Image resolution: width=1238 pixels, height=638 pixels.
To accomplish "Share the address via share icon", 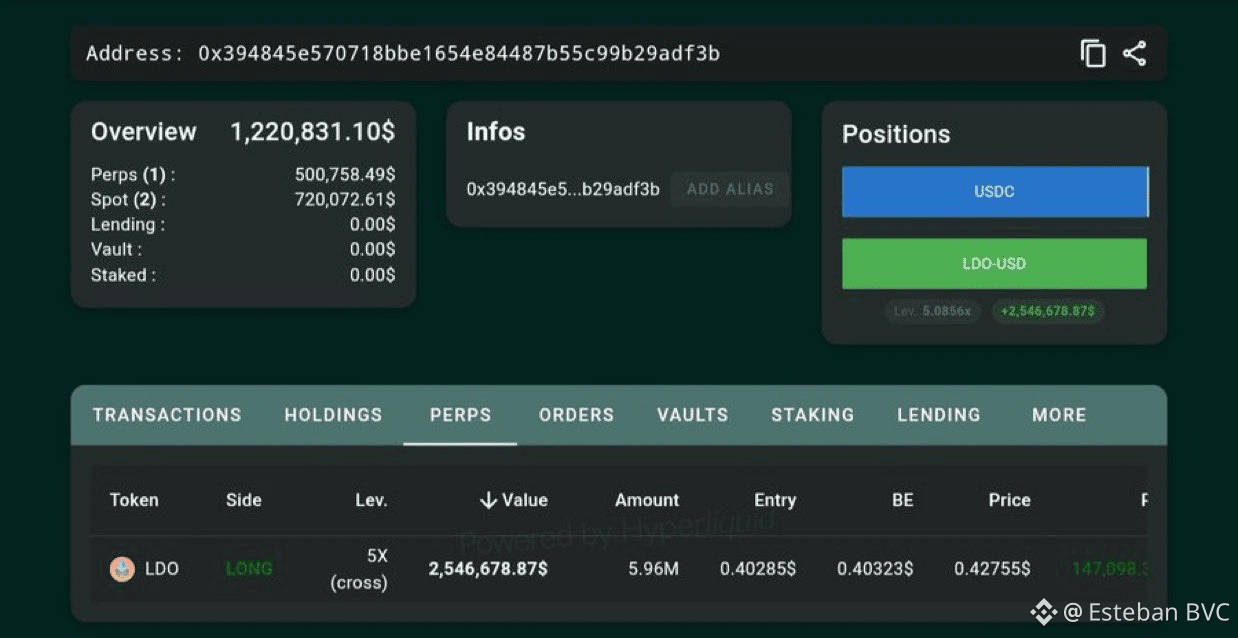I will (x=1134, y=54).
